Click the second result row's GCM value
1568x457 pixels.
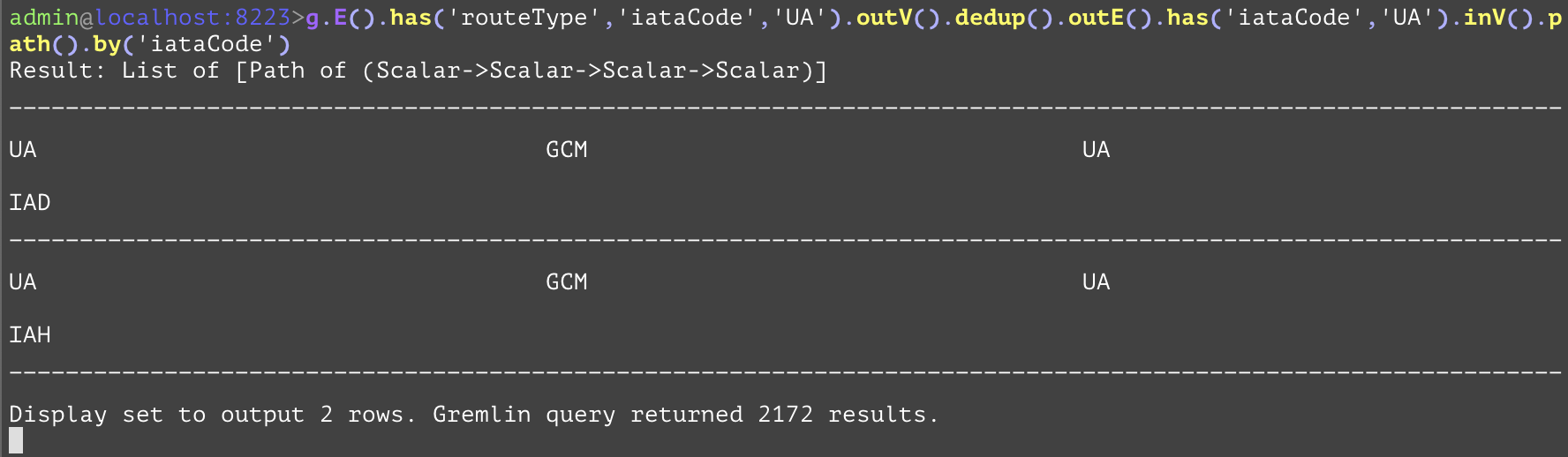click(x=566, y=282)
